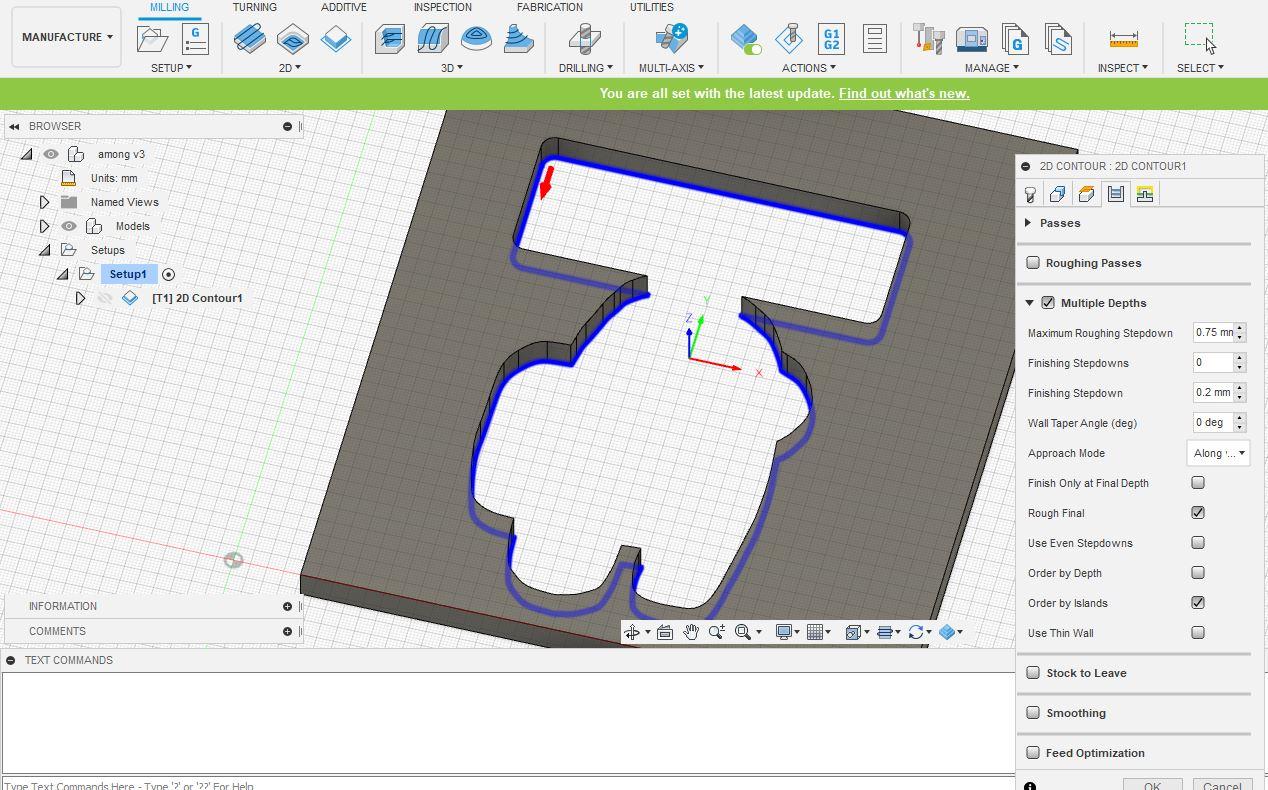Open the Setup Sheet icon
The width and height of the screenshot is (1268, 790).
[x=874, y=39]
